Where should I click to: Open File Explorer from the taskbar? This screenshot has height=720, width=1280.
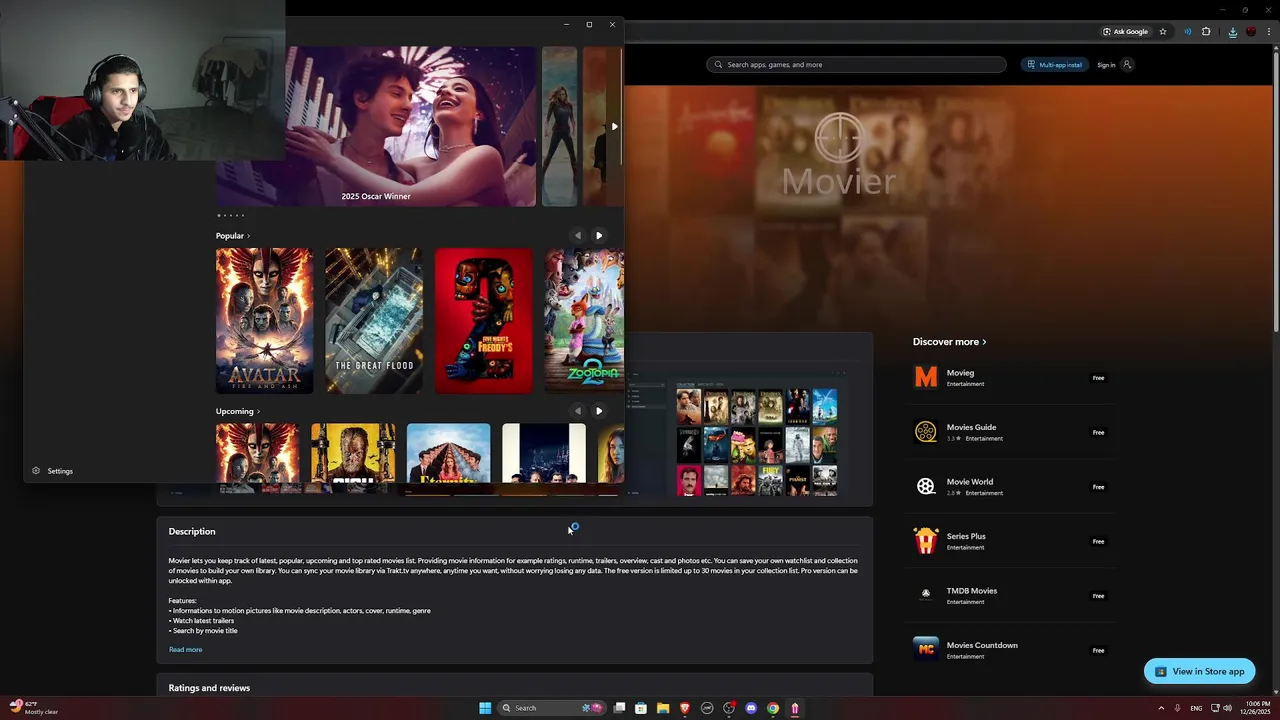tap(663, 708)
